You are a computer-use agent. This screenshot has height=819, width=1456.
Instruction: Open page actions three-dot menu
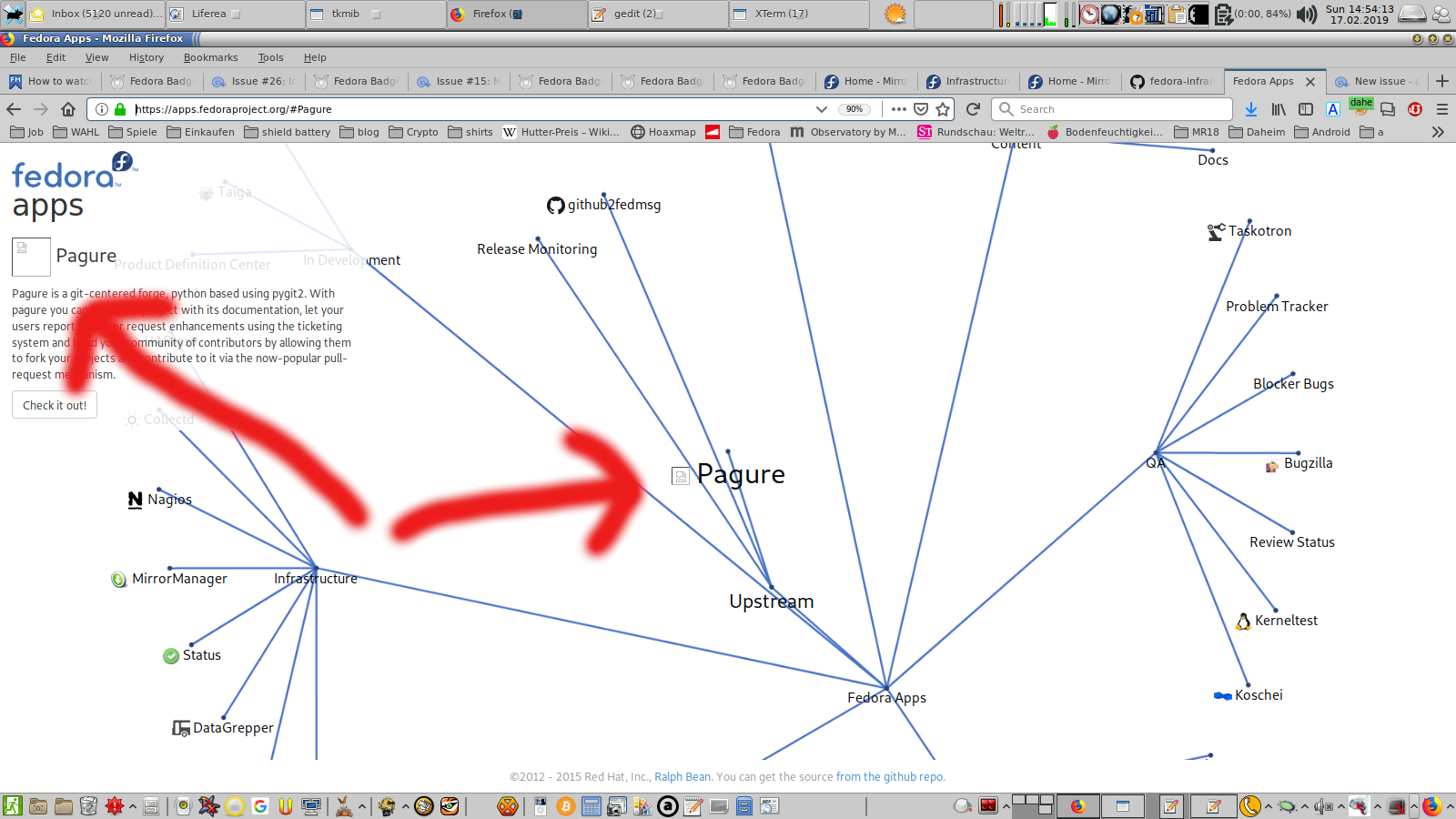point(899,109)
